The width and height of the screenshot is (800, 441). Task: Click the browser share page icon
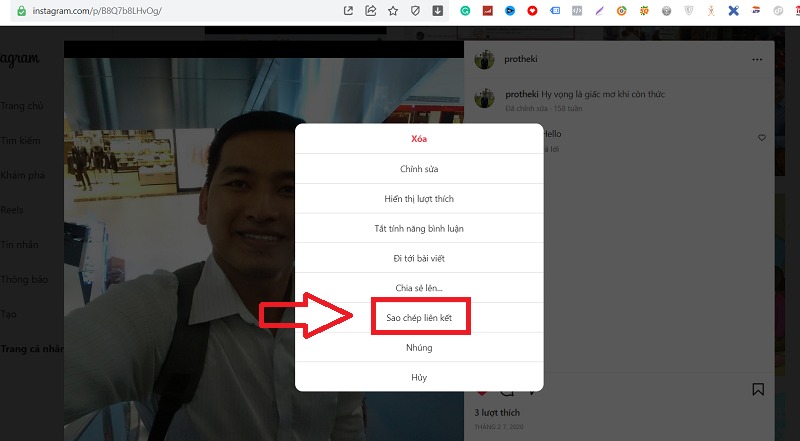pyautogui.click(x=371, y=11)
